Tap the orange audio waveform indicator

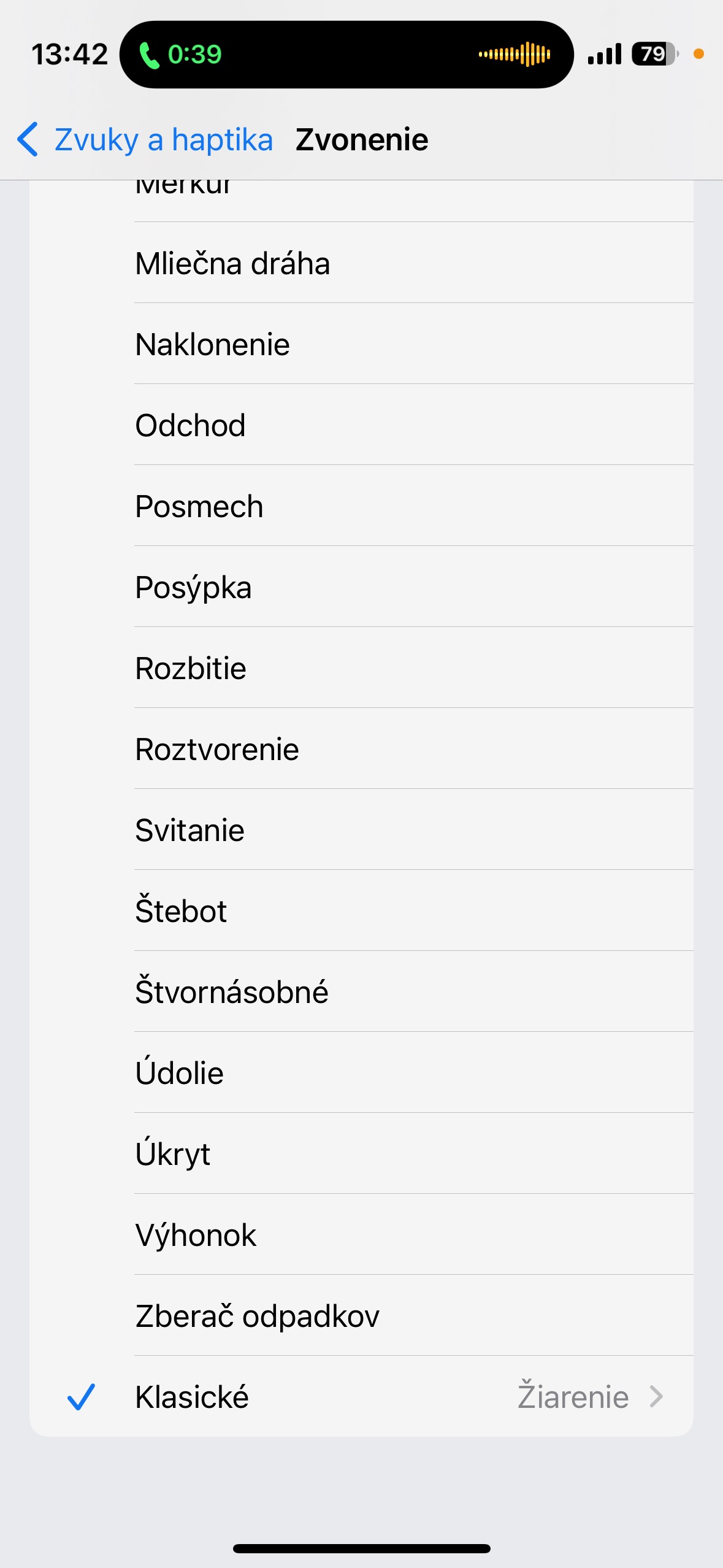click(515, 54)
